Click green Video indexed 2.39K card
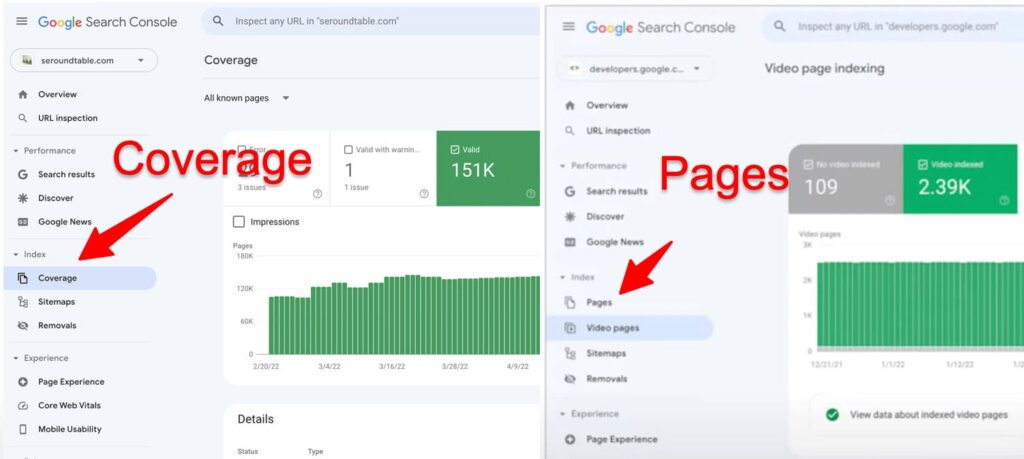This screenshot has width=1024, height=459. (x=960, y=179)
